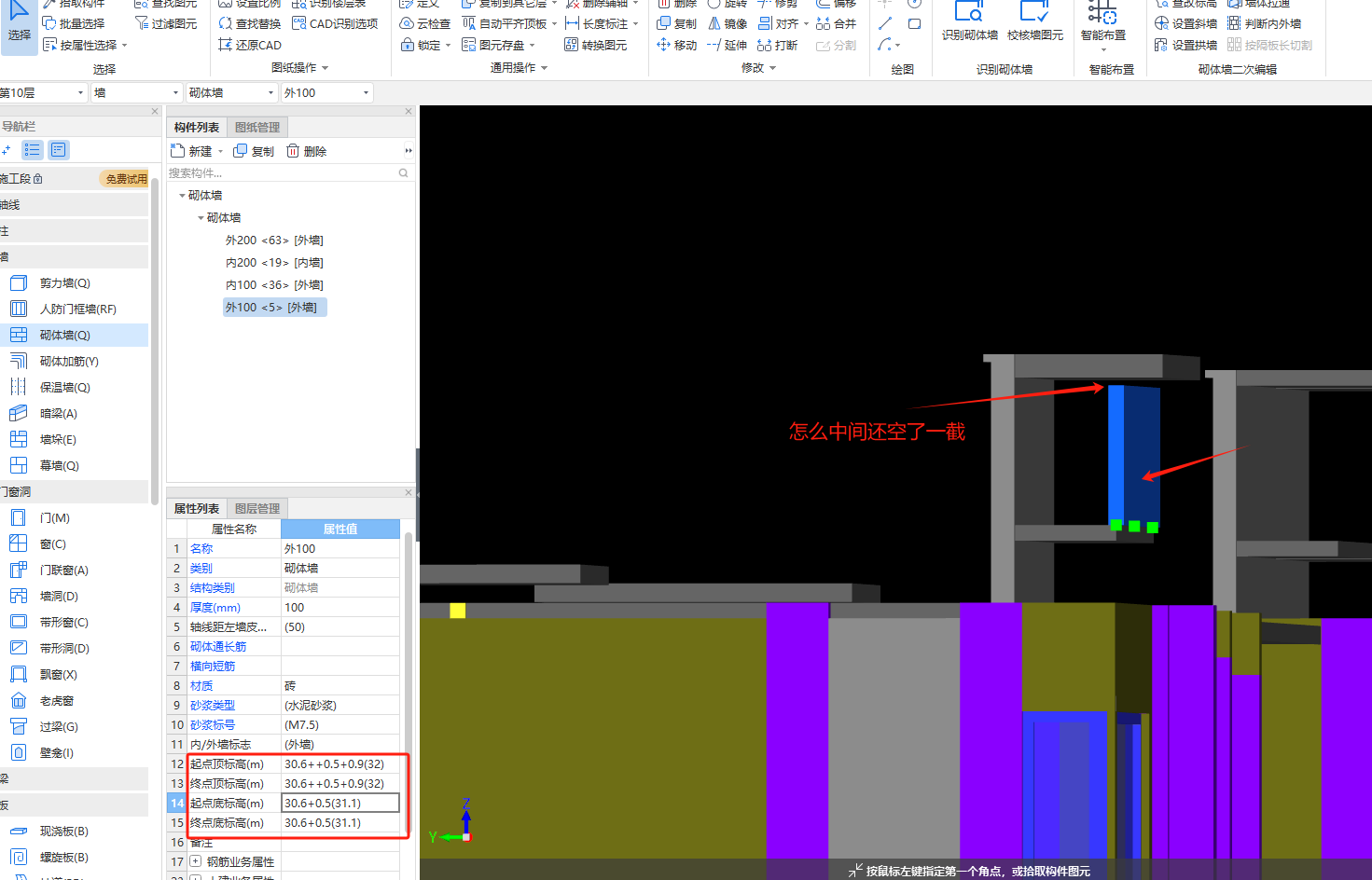Viewport: 1372px width, 880px height.
Task: Click 设置斜墙 tool
Action: tap(1185, 23)
